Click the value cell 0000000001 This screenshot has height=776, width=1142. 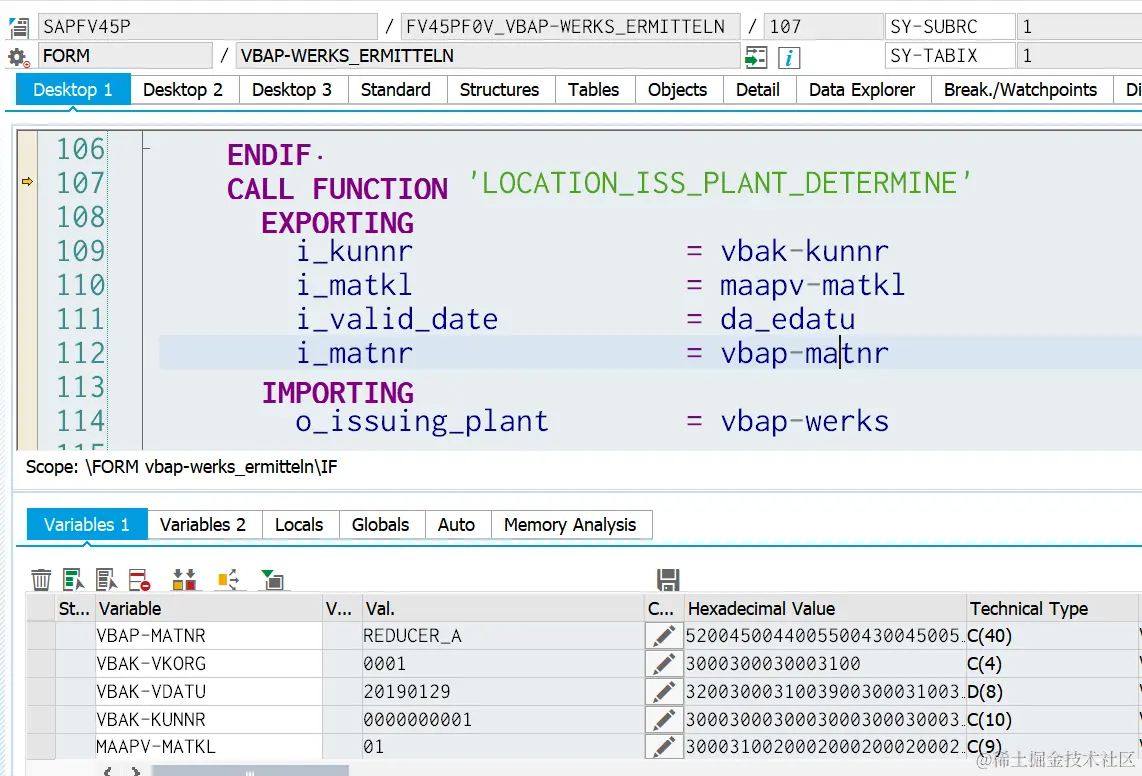coord(503,720)
